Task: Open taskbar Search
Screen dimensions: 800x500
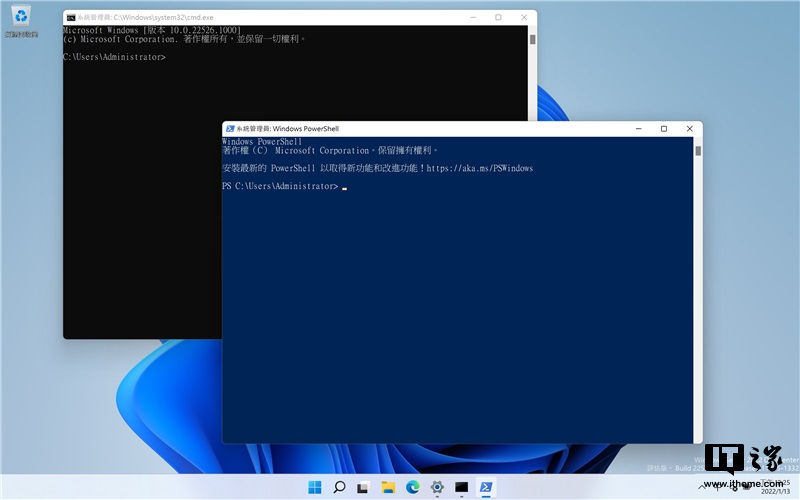Action: (x=339, y=487)
